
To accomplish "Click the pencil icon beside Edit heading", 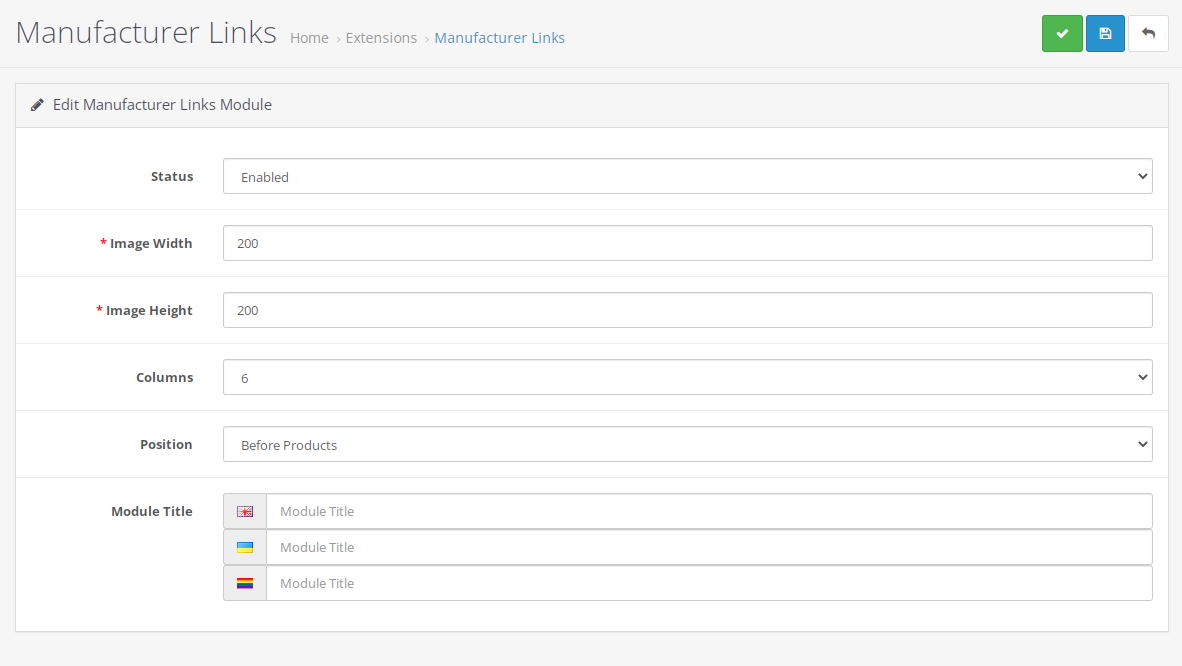I will point(37,105).
